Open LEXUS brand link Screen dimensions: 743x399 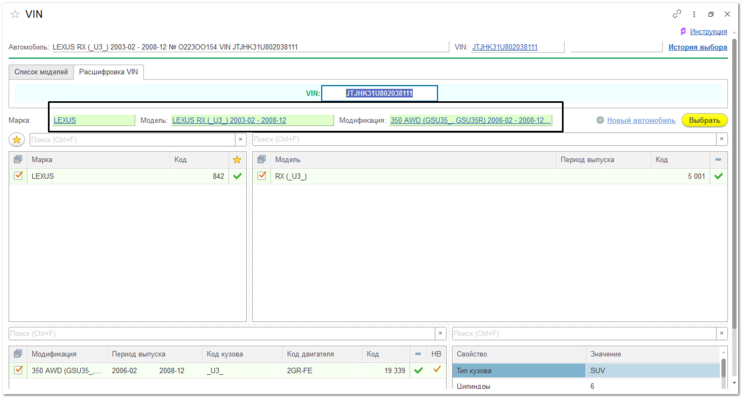click(x=64, y=120)
